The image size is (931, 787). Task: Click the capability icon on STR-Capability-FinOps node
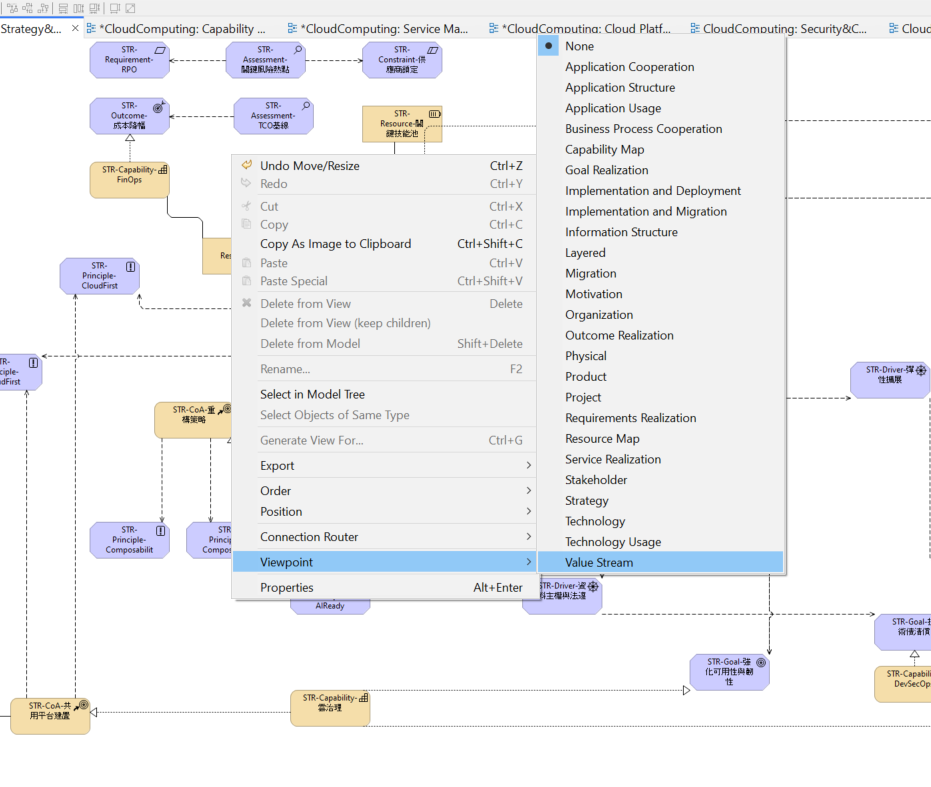tap(163, 170)
